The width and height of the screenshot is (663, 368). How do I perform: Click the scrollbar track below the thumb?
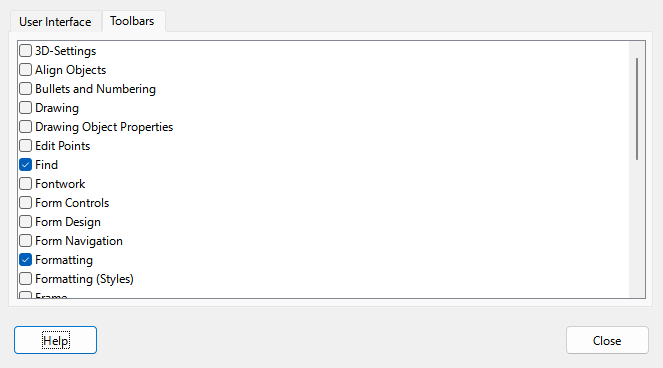pyautogui.click(x=637, y=228)
